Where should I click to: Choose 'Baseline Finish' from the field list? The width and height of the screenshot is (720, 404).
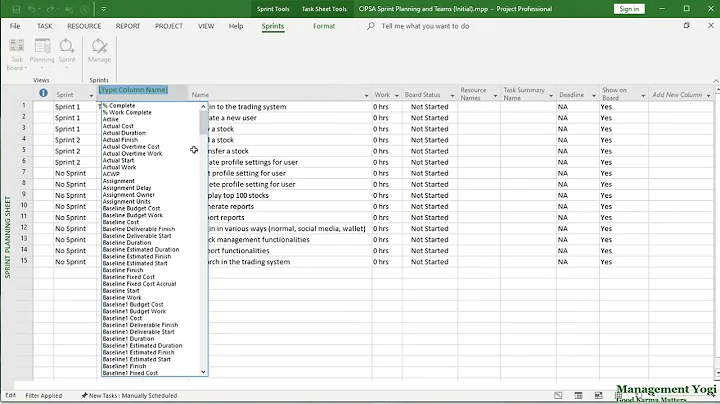tap(123, 270)
